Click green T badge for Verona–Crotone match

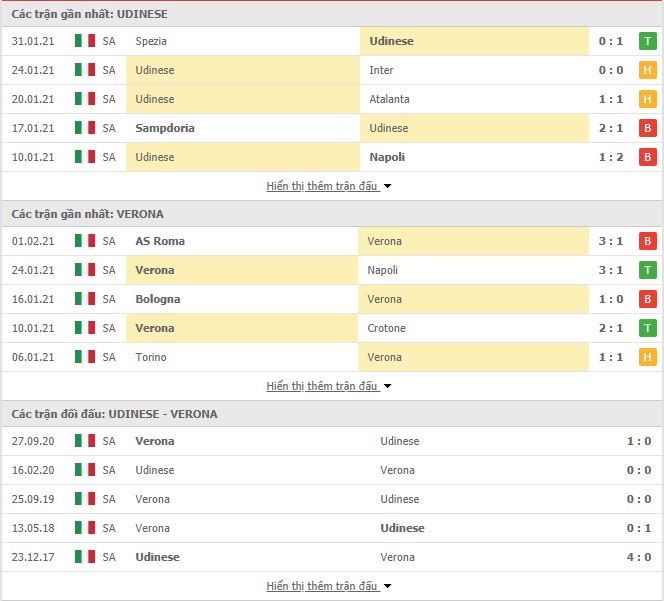point(647,328)
